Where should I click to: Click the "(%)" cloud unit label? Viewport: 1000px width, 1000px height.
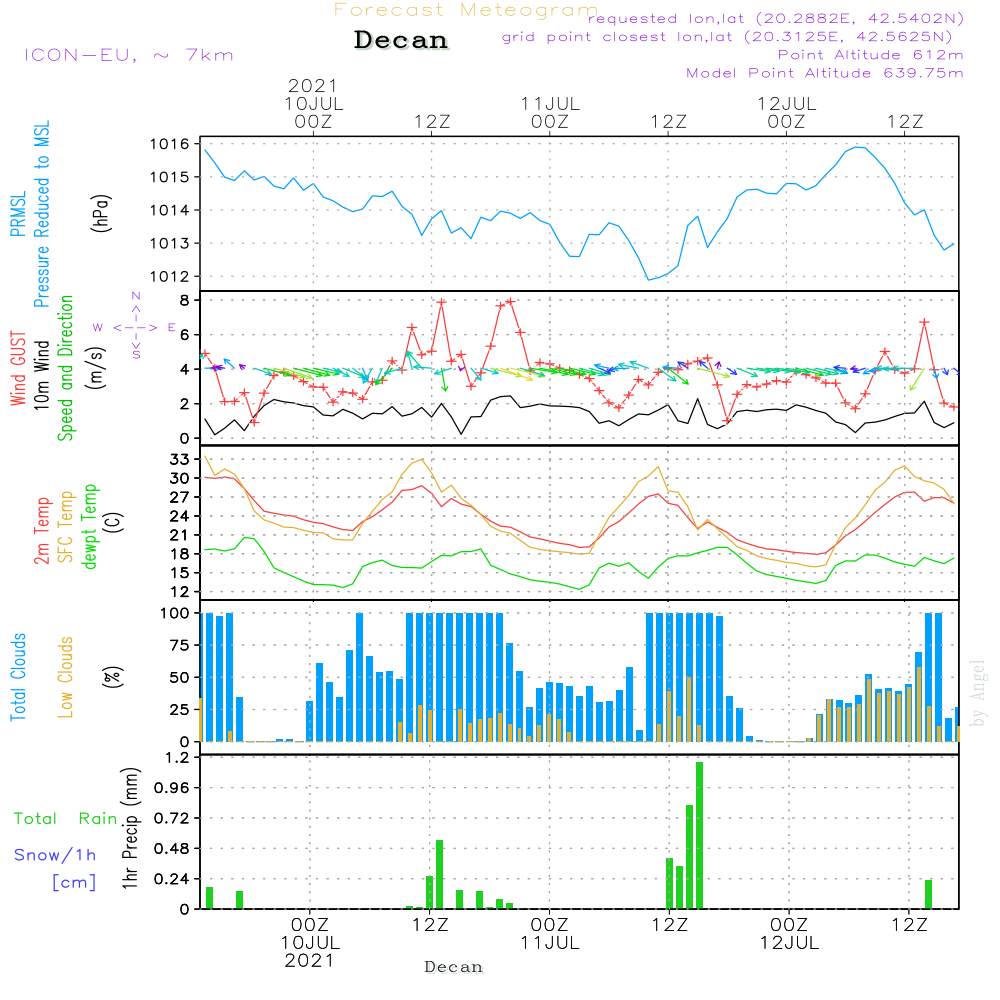coord(112,677)
